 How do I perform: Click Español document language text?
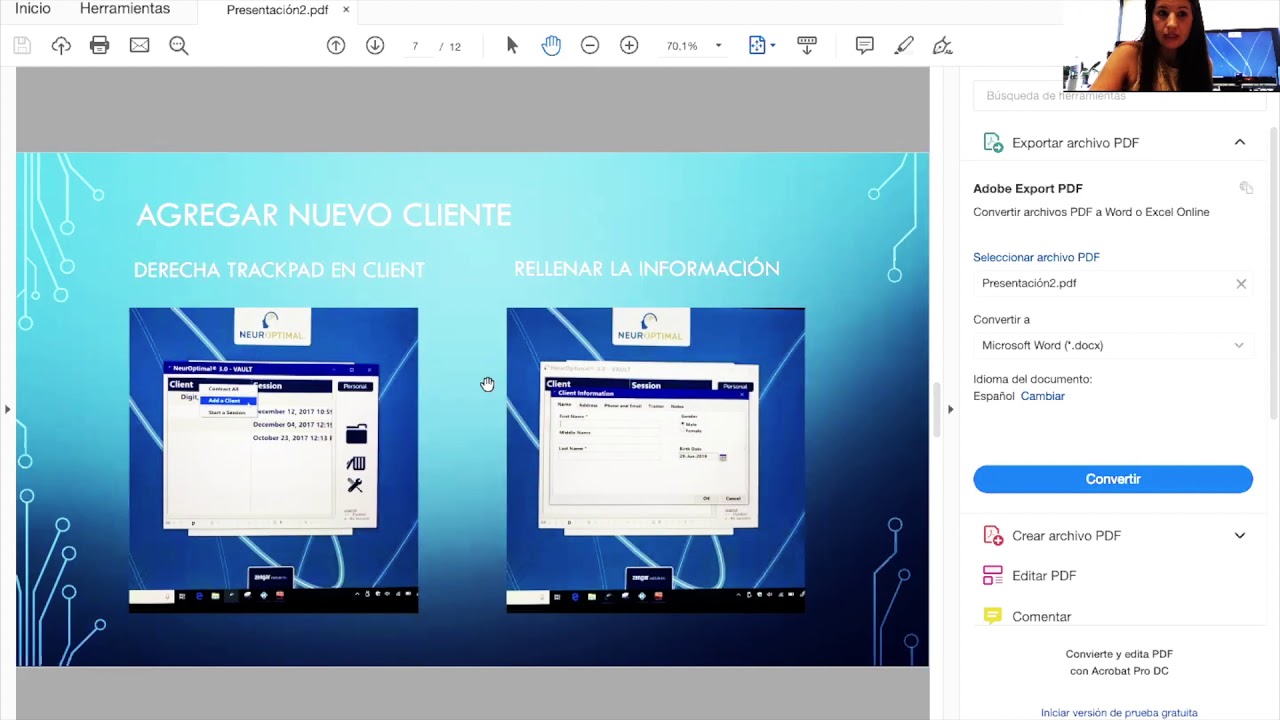click(x=994, y=396)
